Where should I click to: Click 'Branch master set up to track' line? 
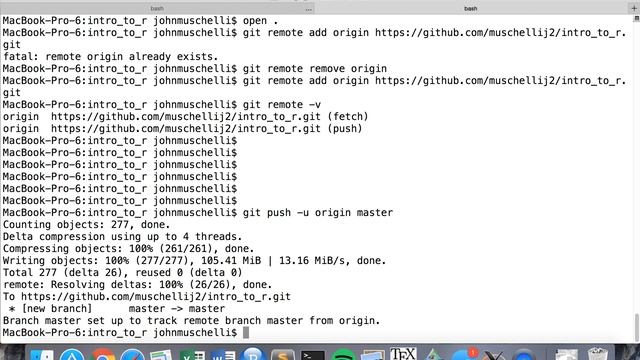point(191,320)
